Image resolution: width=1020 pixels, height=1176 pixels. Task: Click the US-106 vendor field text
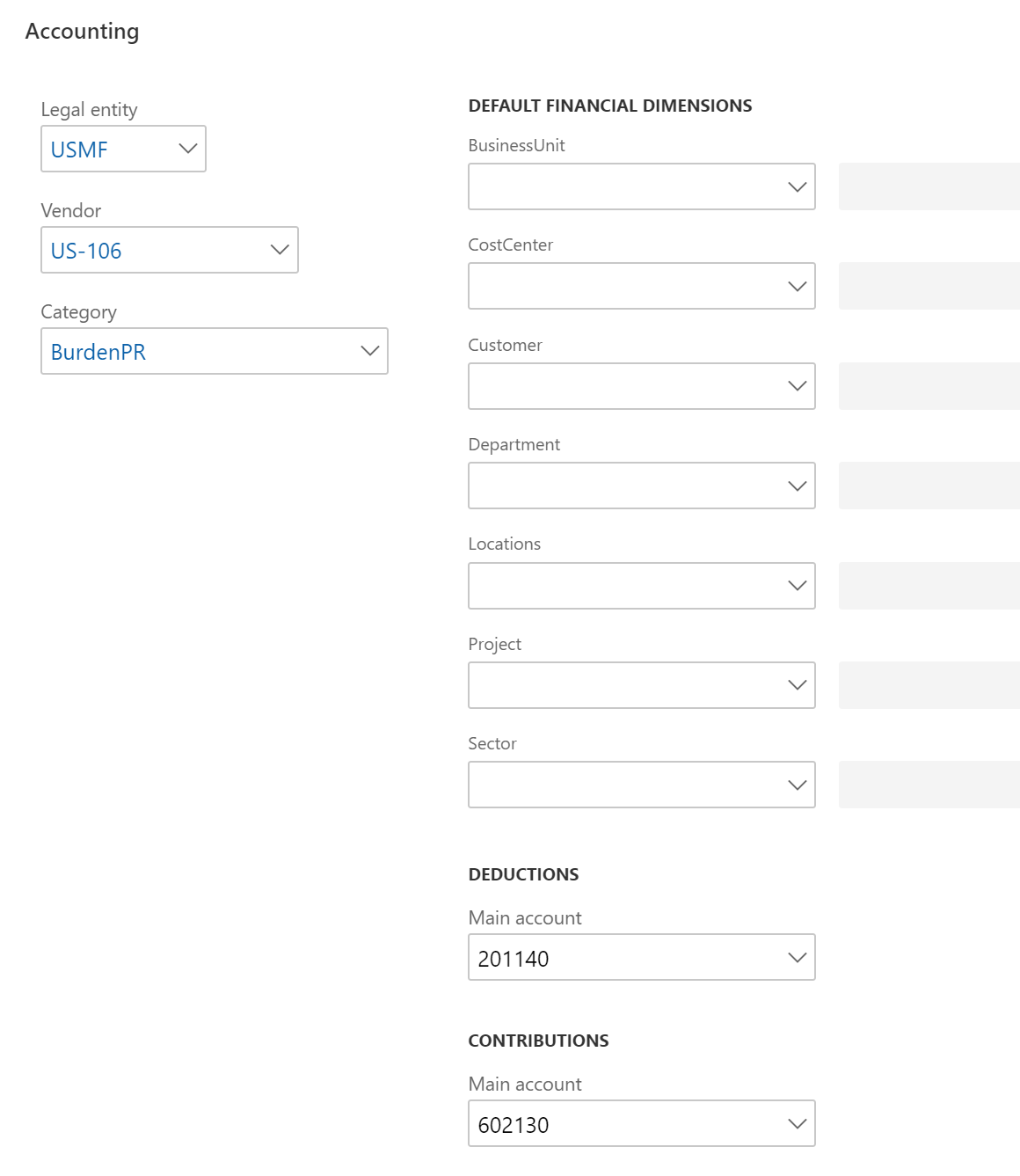[x=86, y=251]
